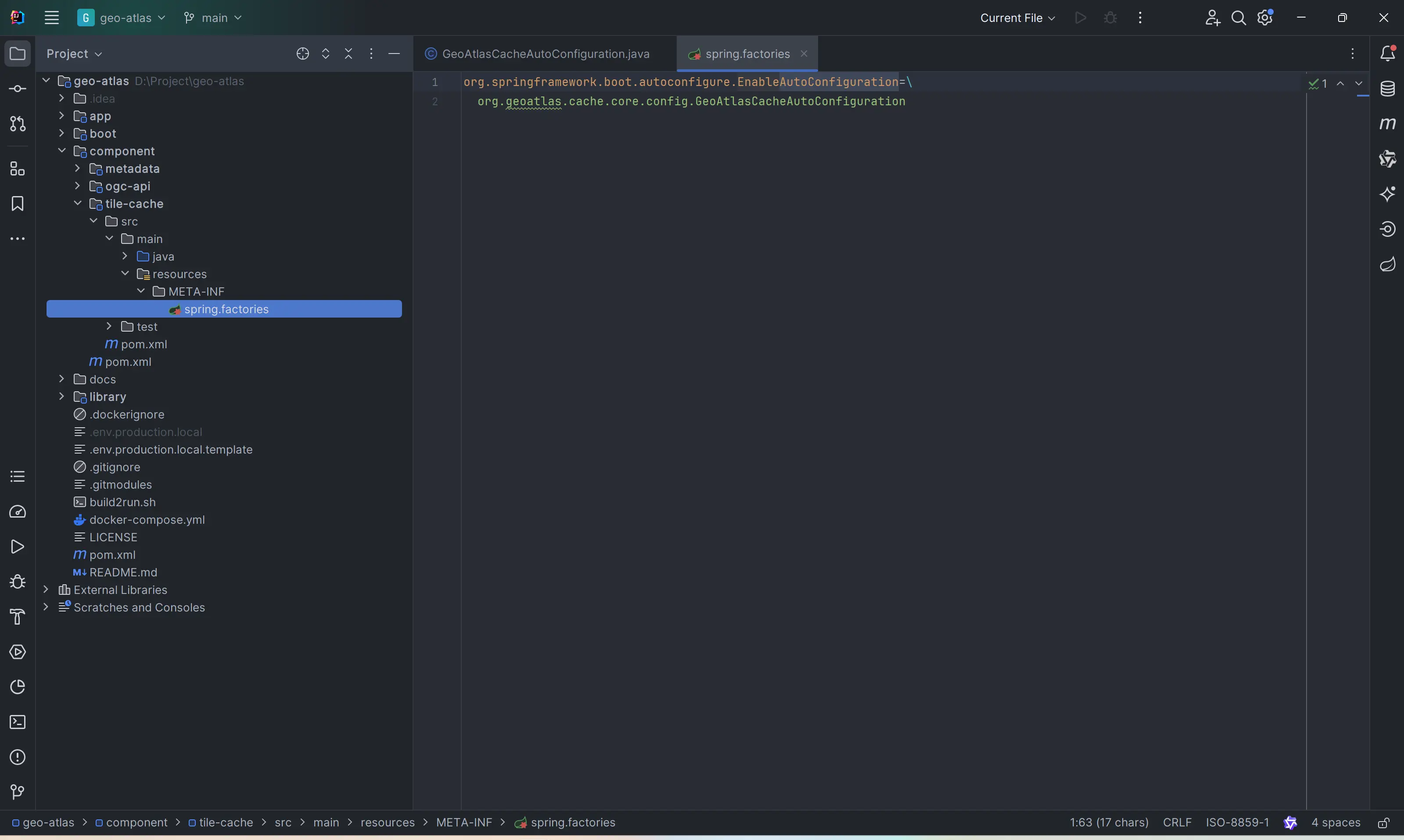1404x840 pixels.
Task: Open Project panel options menu
Action: click(x=371, y=54)
